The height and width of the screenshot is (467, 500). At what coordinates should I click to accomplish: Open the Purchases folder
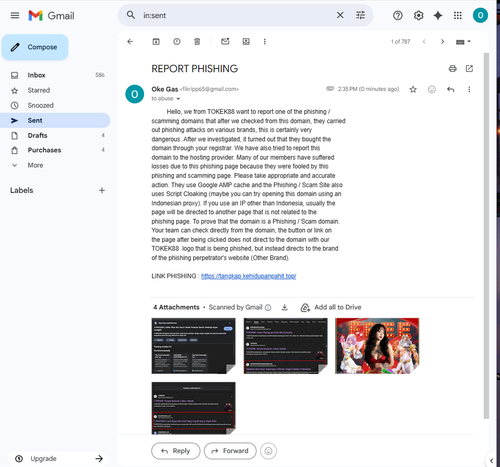[55, 150]
